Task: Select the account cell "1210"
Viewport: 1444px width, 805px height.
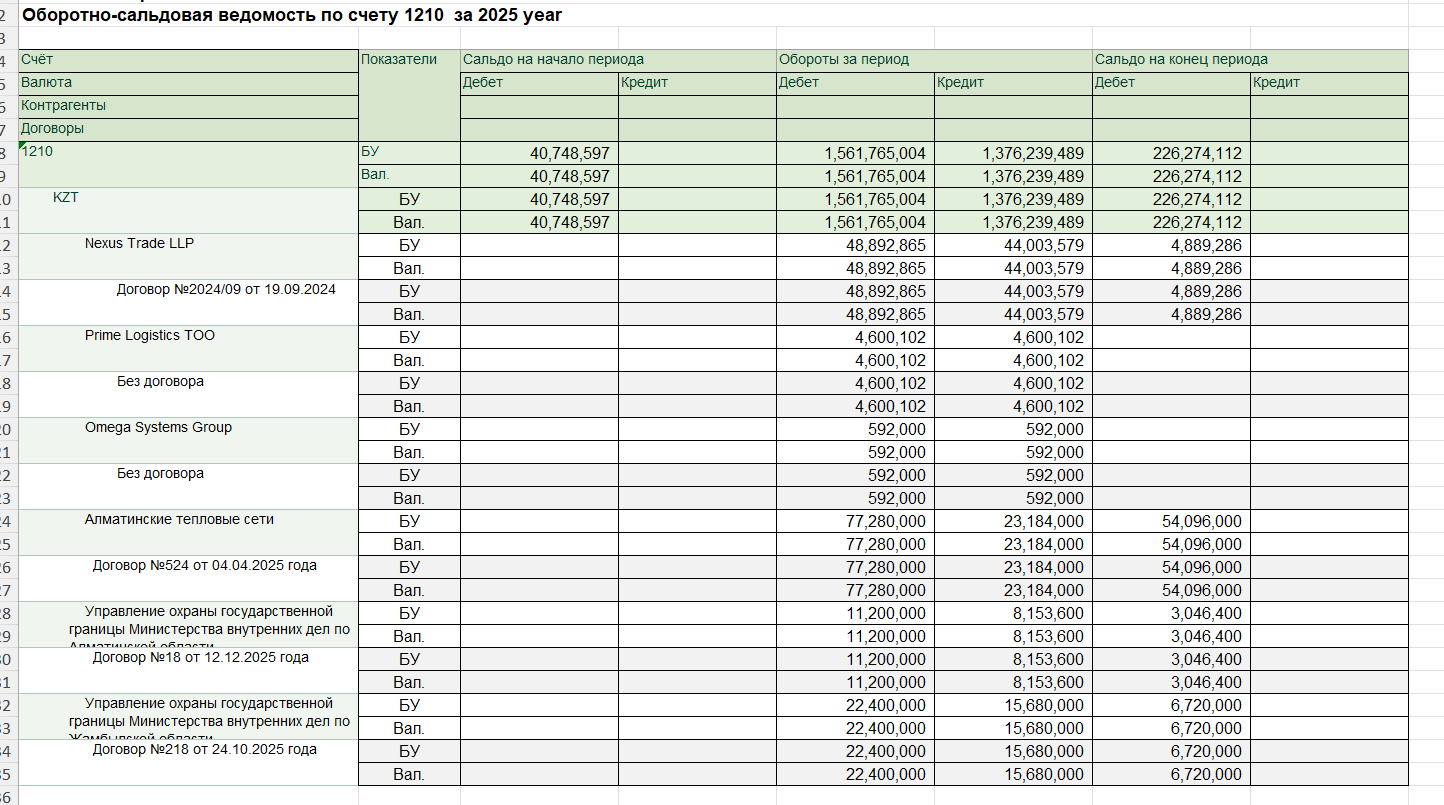Action: (x=189, y=164)
